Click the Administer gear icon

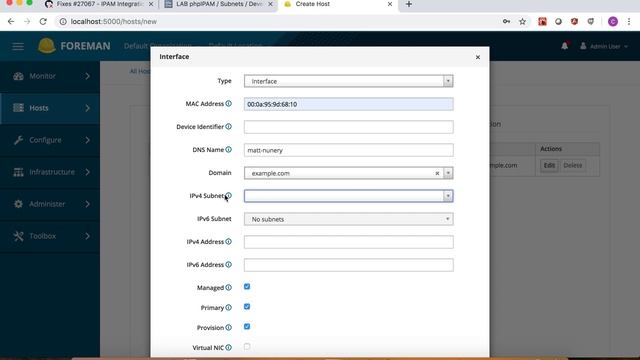(18, 204)
